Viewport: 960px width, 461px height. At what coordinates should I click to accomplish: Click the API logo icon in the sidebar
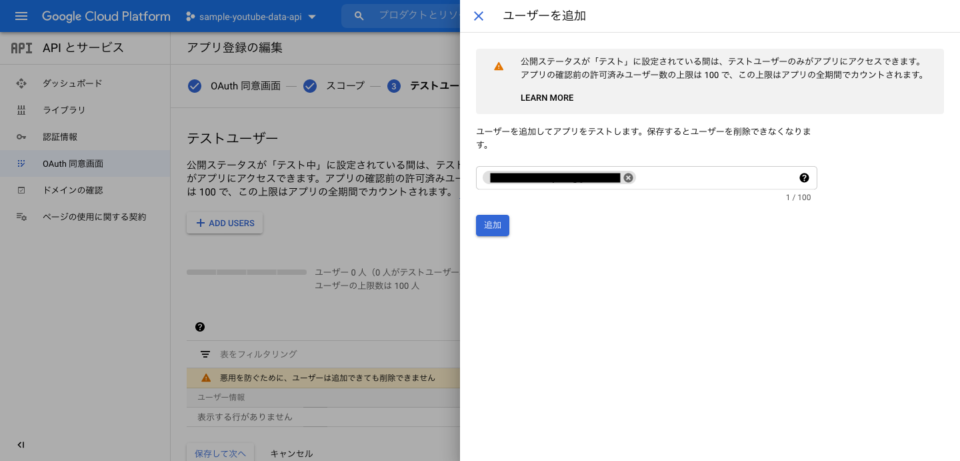tap(21, 48)
